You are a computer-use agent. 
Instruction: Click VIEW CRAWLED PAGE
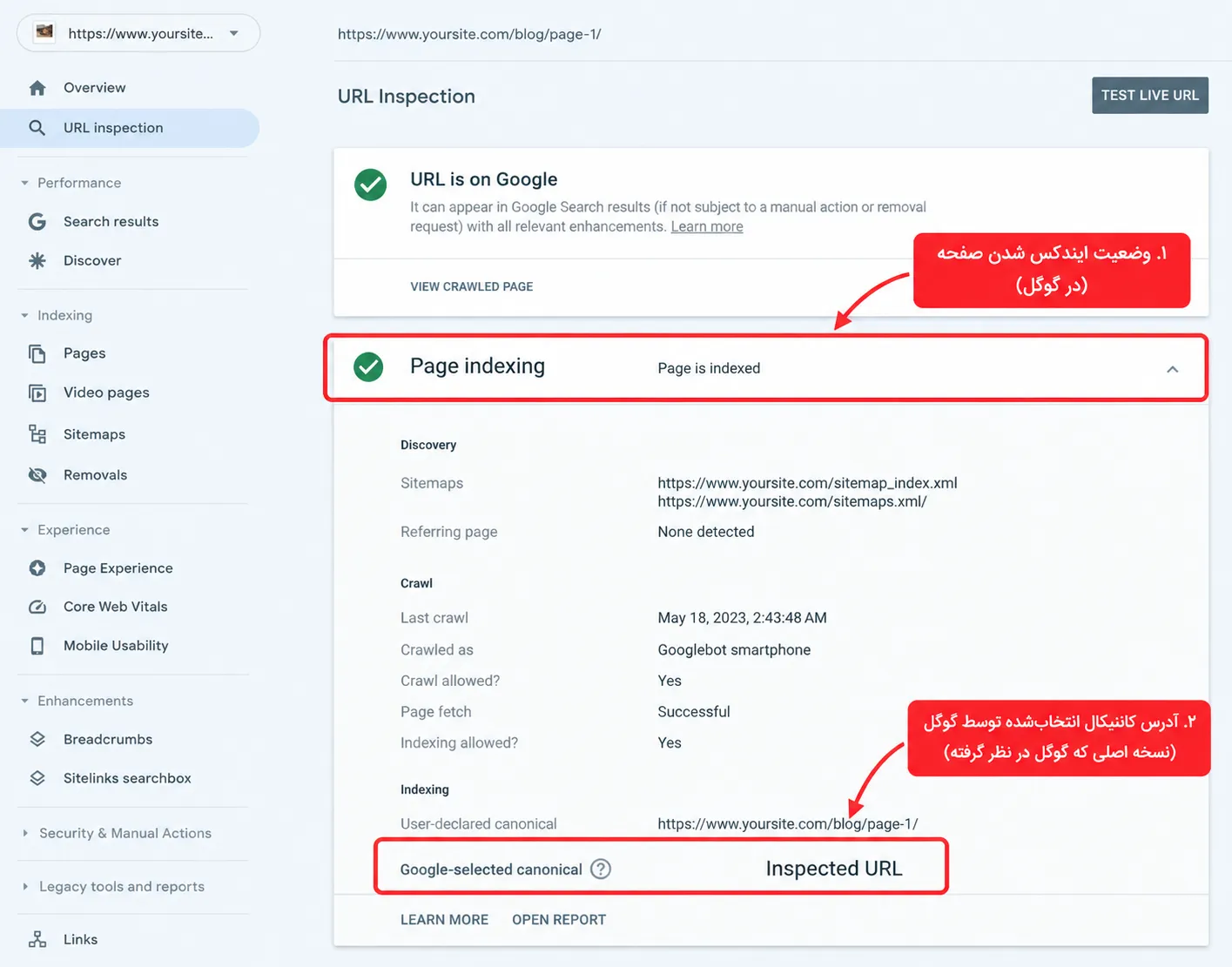pyautogui.click(x=472, y=286)
